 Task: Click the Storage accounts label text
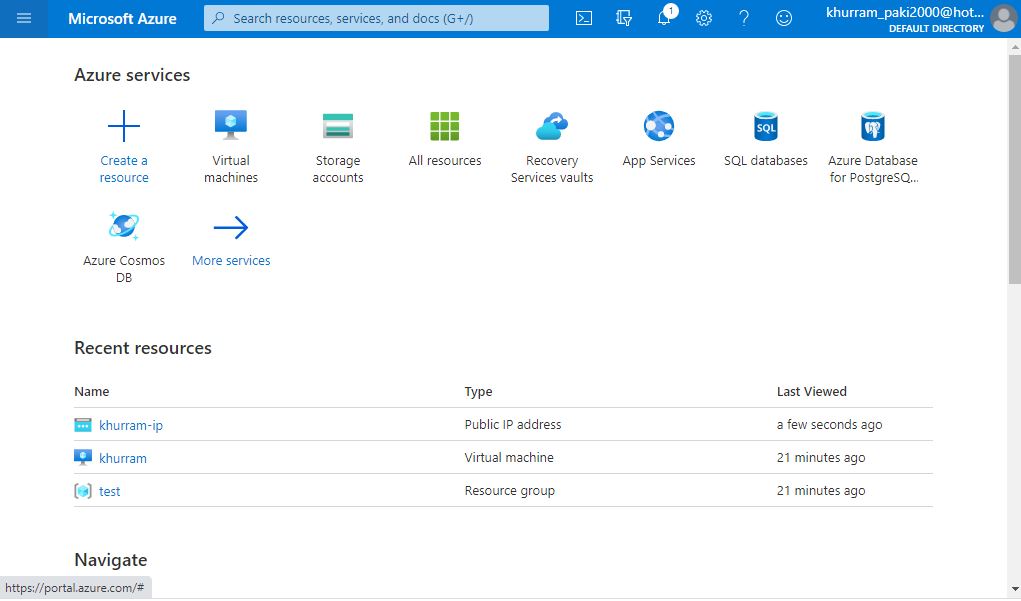tap(338, 169)
